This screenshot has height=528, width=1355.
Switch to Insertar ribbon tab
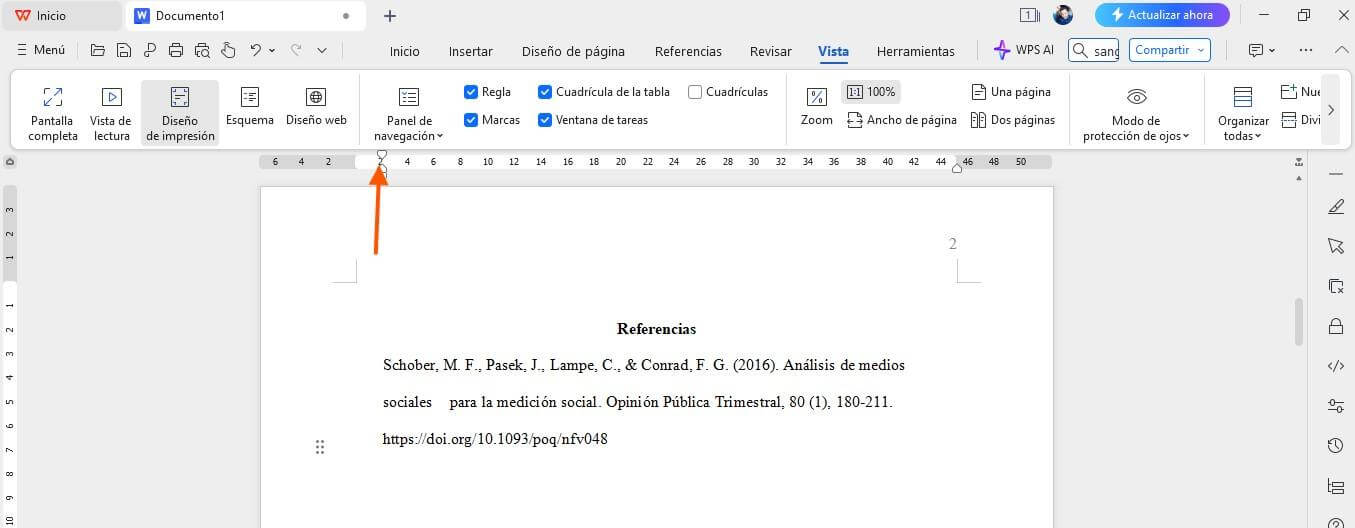click(470, 51)
